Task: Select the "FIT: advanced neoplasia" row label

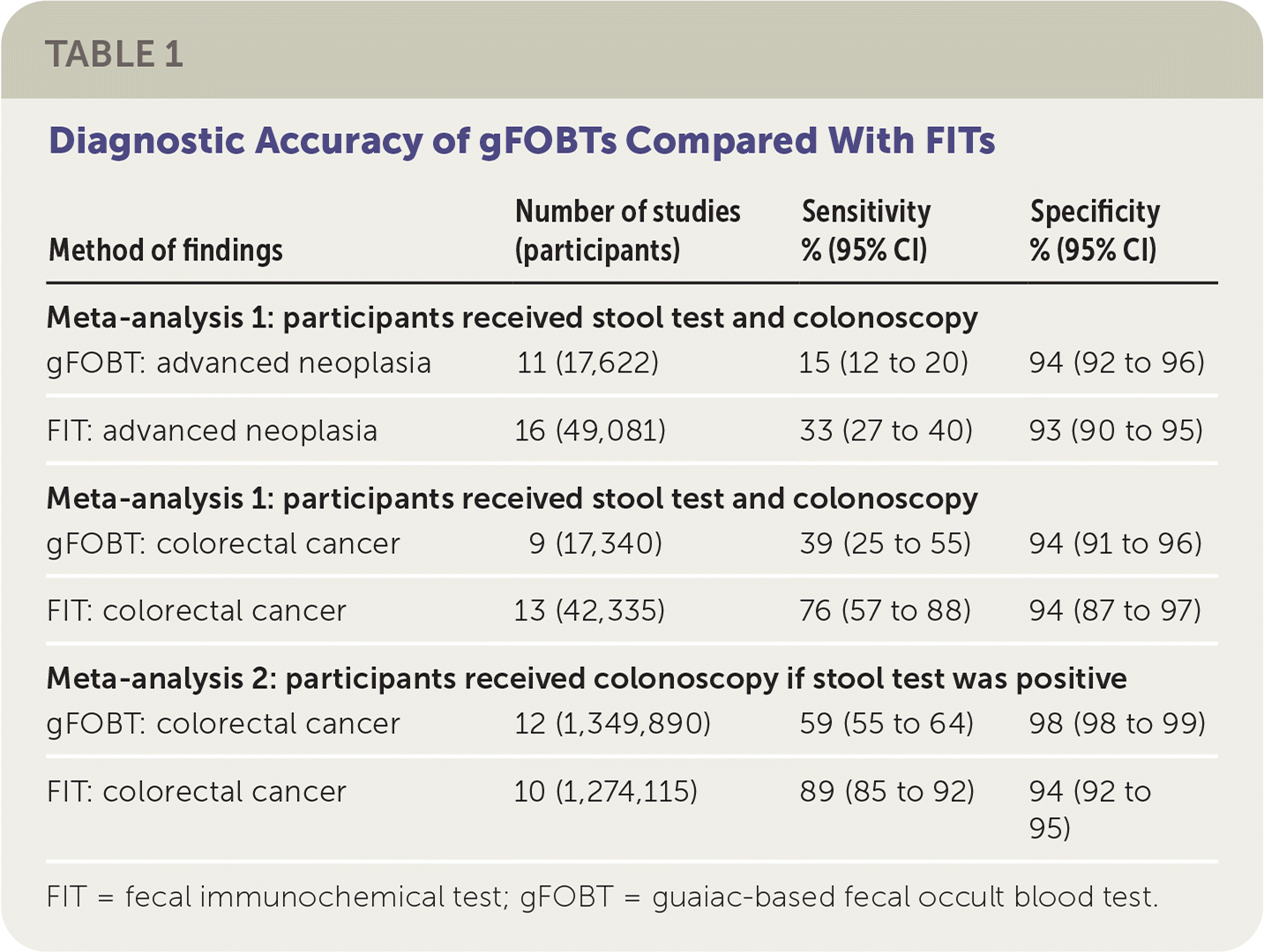Action: [x=212, y=431]
